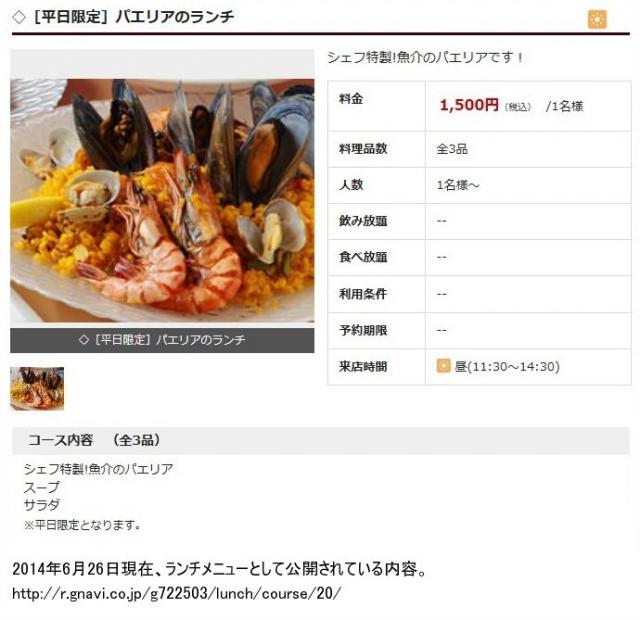Select the 料金 row label

[x=351, y=99]
